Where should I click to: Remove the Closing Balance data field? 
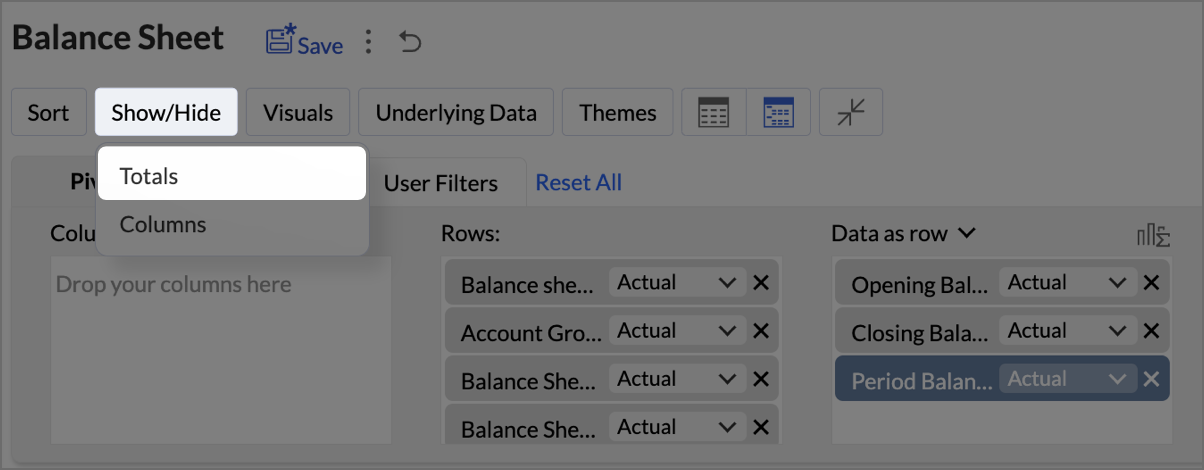(x=1151, y=331)
